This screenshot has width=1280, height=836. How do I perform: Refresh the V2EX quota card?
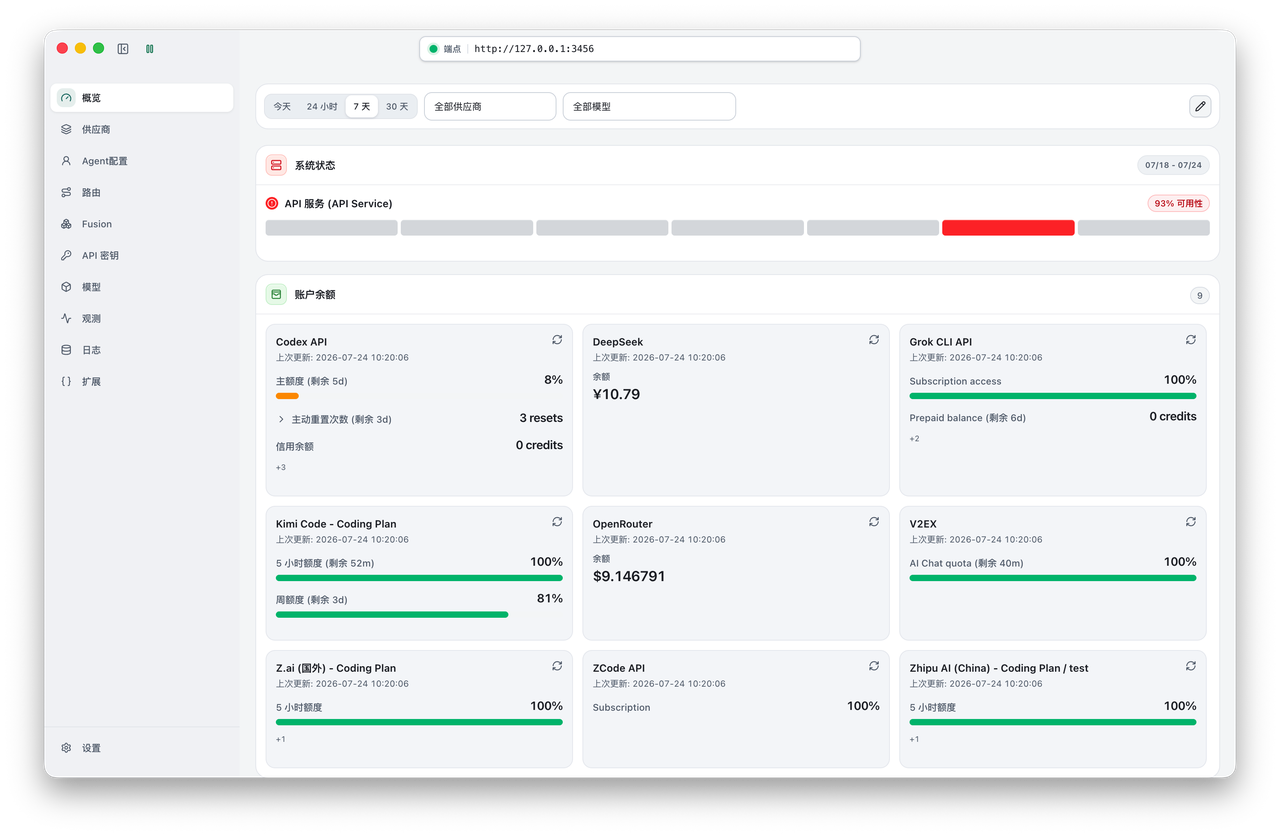[1191, 522]
